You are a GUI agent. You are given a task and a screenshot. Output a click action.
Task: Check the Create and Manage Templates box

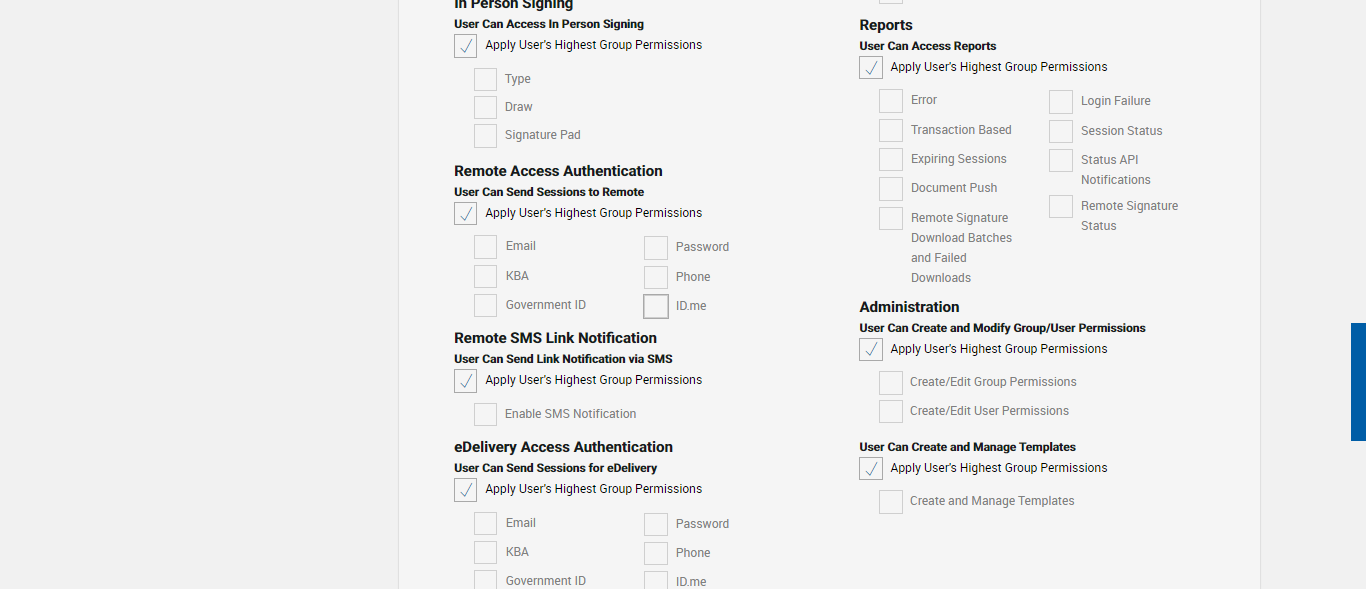(x=891, y=502)
